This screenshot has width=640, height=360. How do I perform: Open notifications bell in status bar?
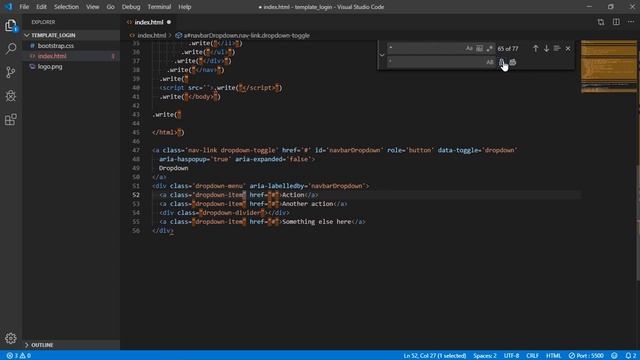(631, 356)
